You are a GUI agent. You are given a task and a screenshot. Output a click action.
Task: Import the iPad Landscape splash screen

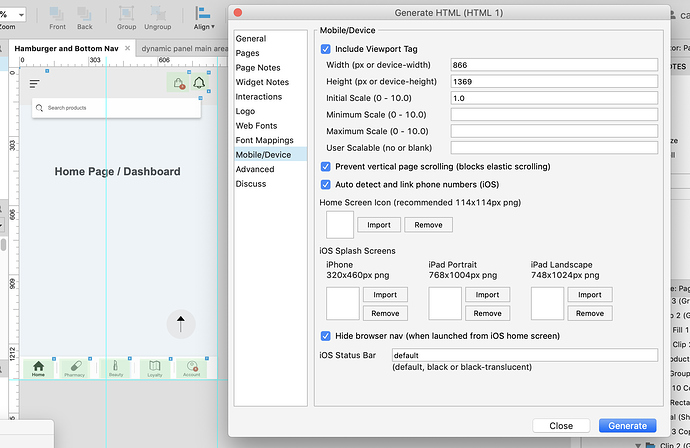pos(590,295)
